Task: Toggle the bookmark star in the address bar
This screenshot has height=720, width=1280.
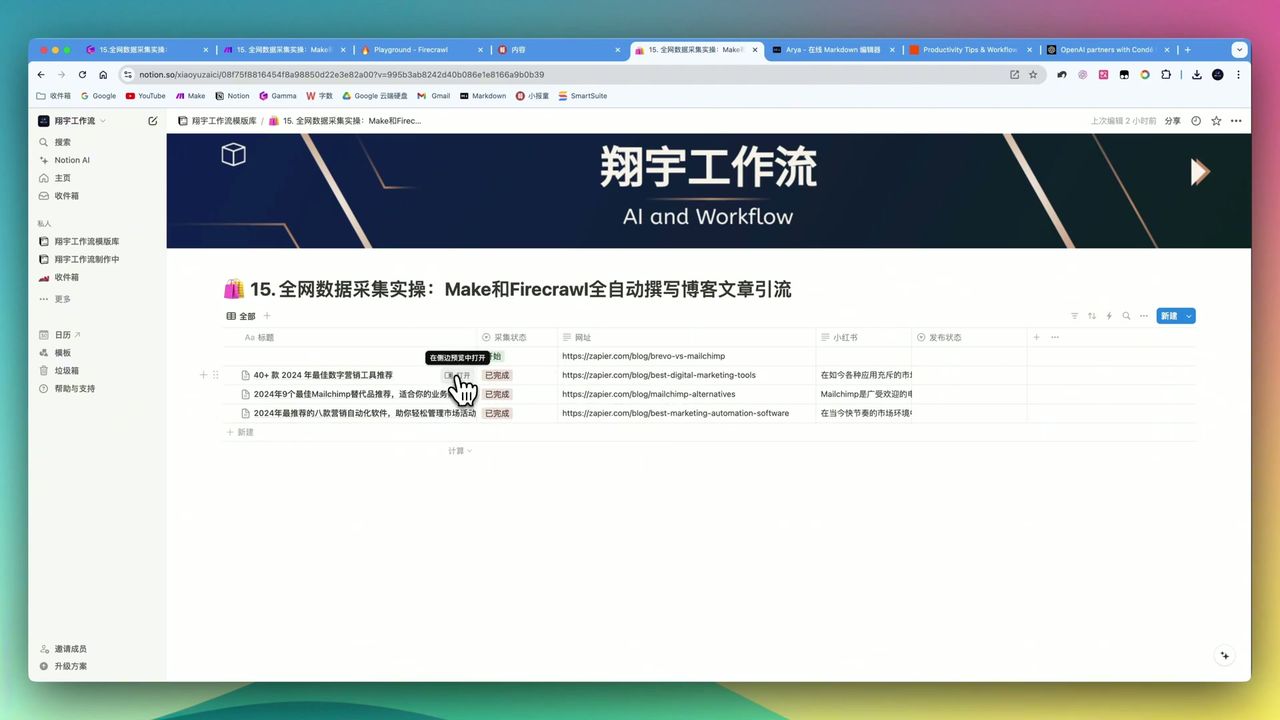Action: click(1033, 74)
